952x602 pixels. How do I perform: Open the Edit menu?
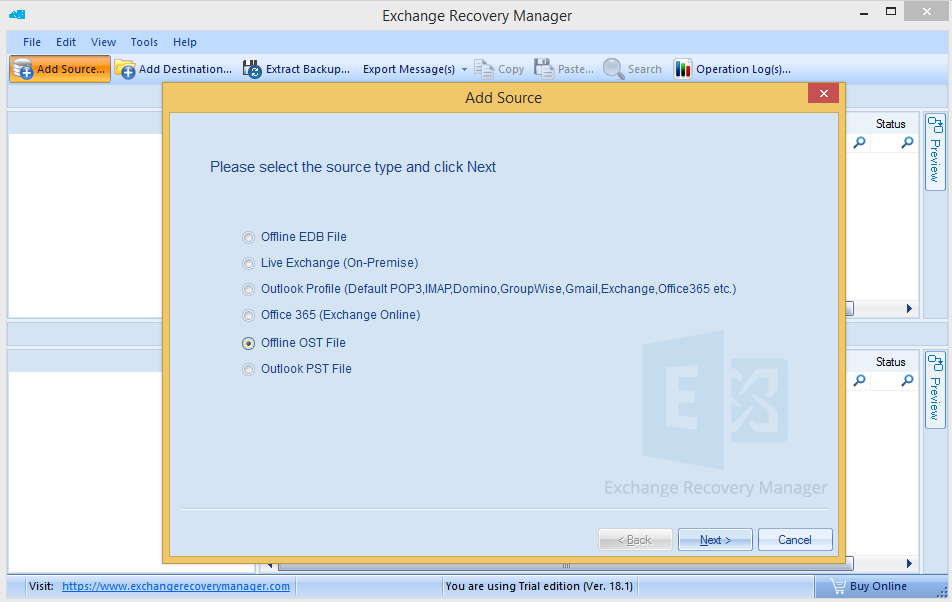pyautogui.click(x=66, y=42)
